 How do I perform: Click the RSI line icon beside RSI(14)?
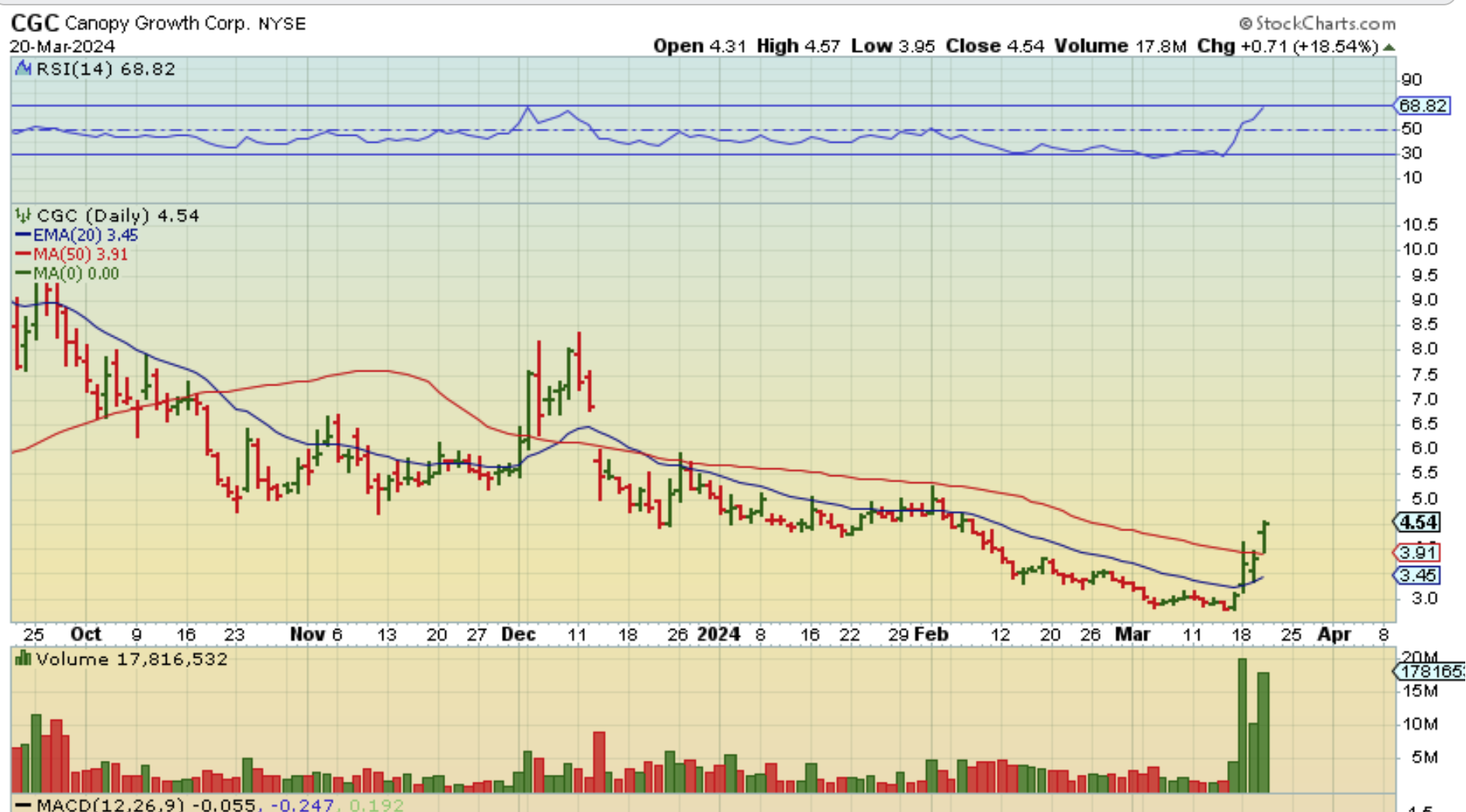pos(23,69)
